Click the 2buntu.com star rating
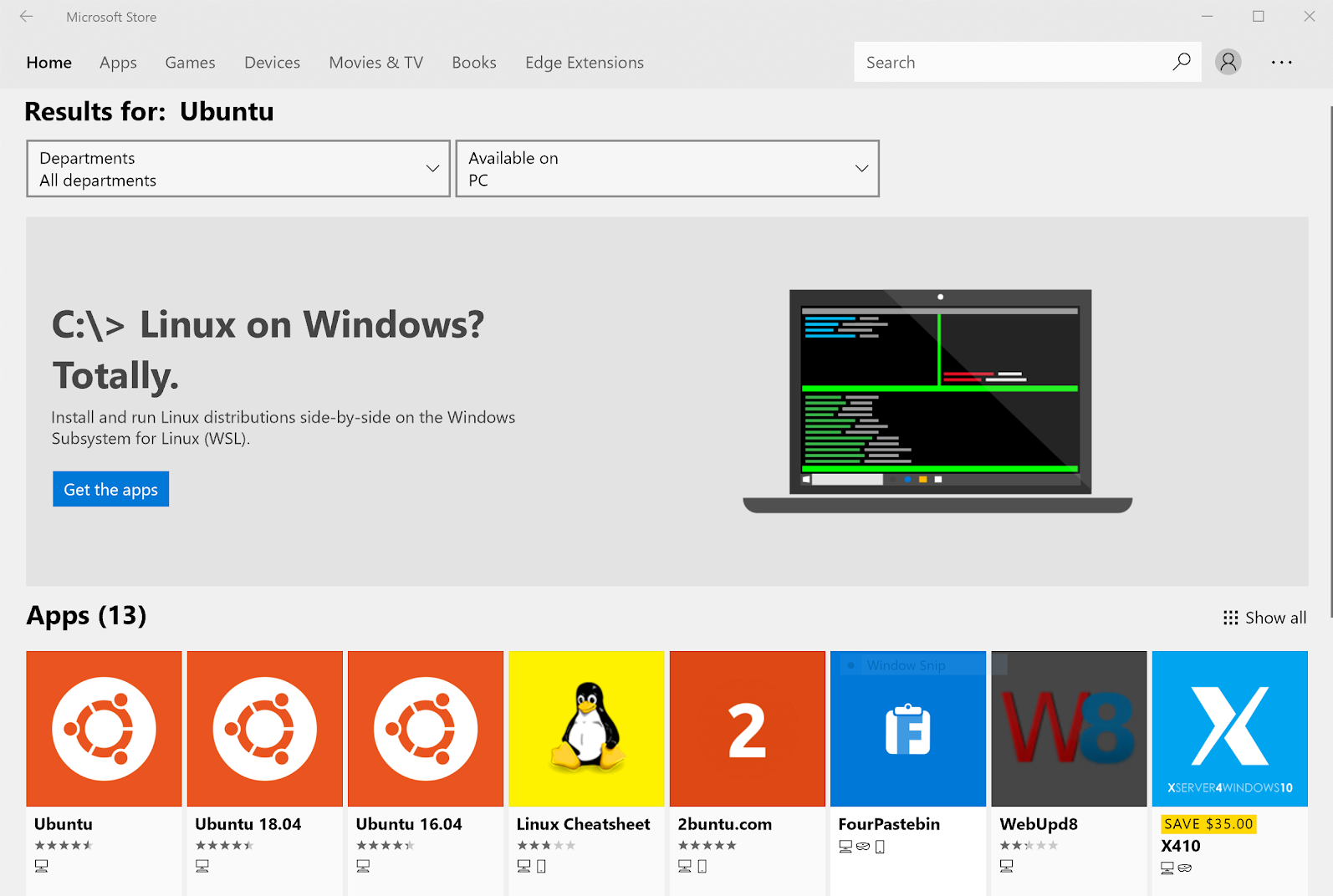This screenshot has width=1333, height=896. coord(707,845)
